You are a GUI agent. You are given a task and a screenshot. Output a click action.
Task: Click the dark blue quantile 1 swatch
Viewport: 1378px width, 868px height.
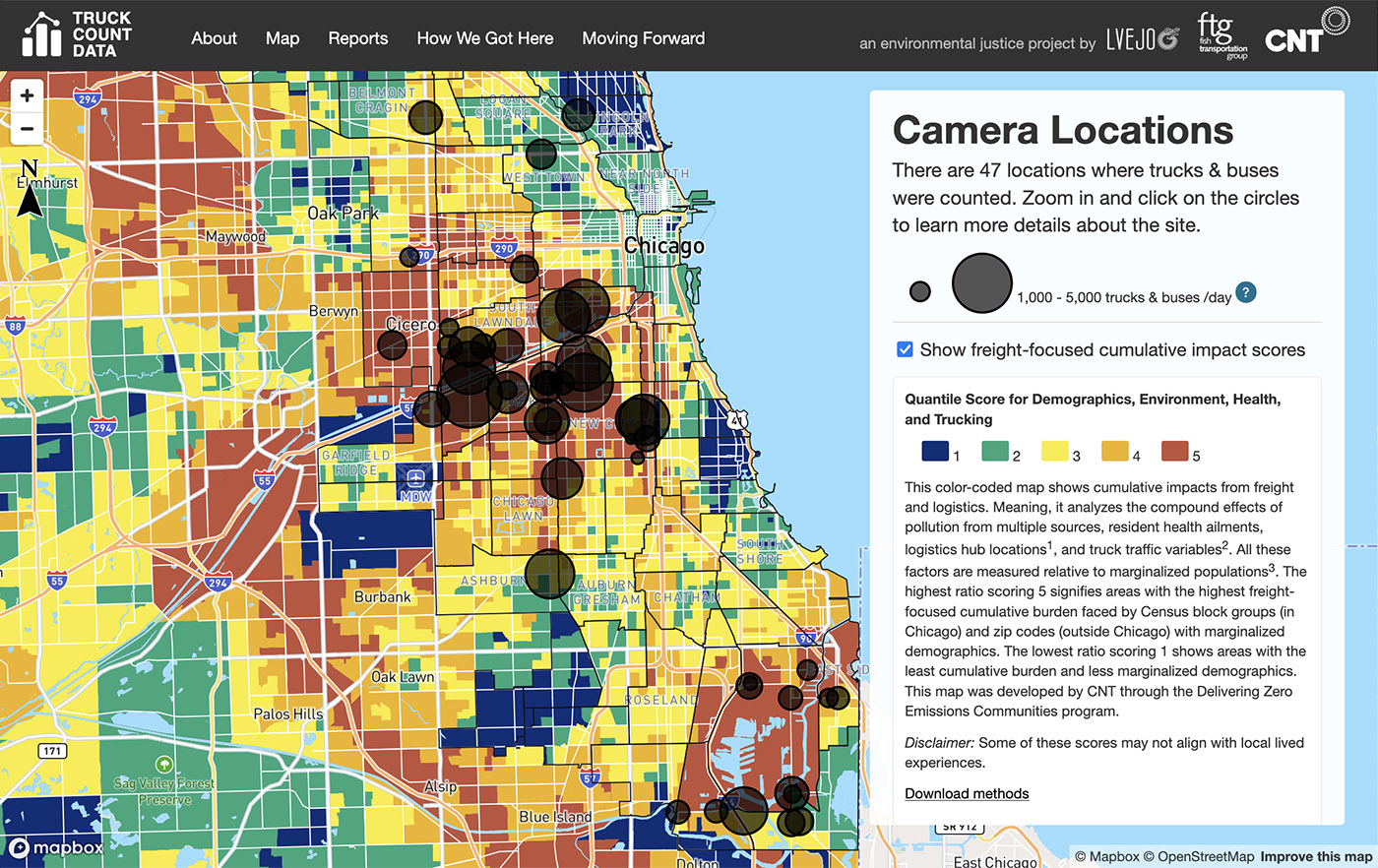click(934, 452)
